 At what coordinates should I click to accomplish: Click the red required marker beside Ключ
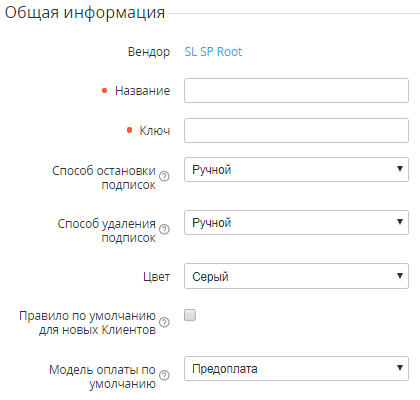130,130
